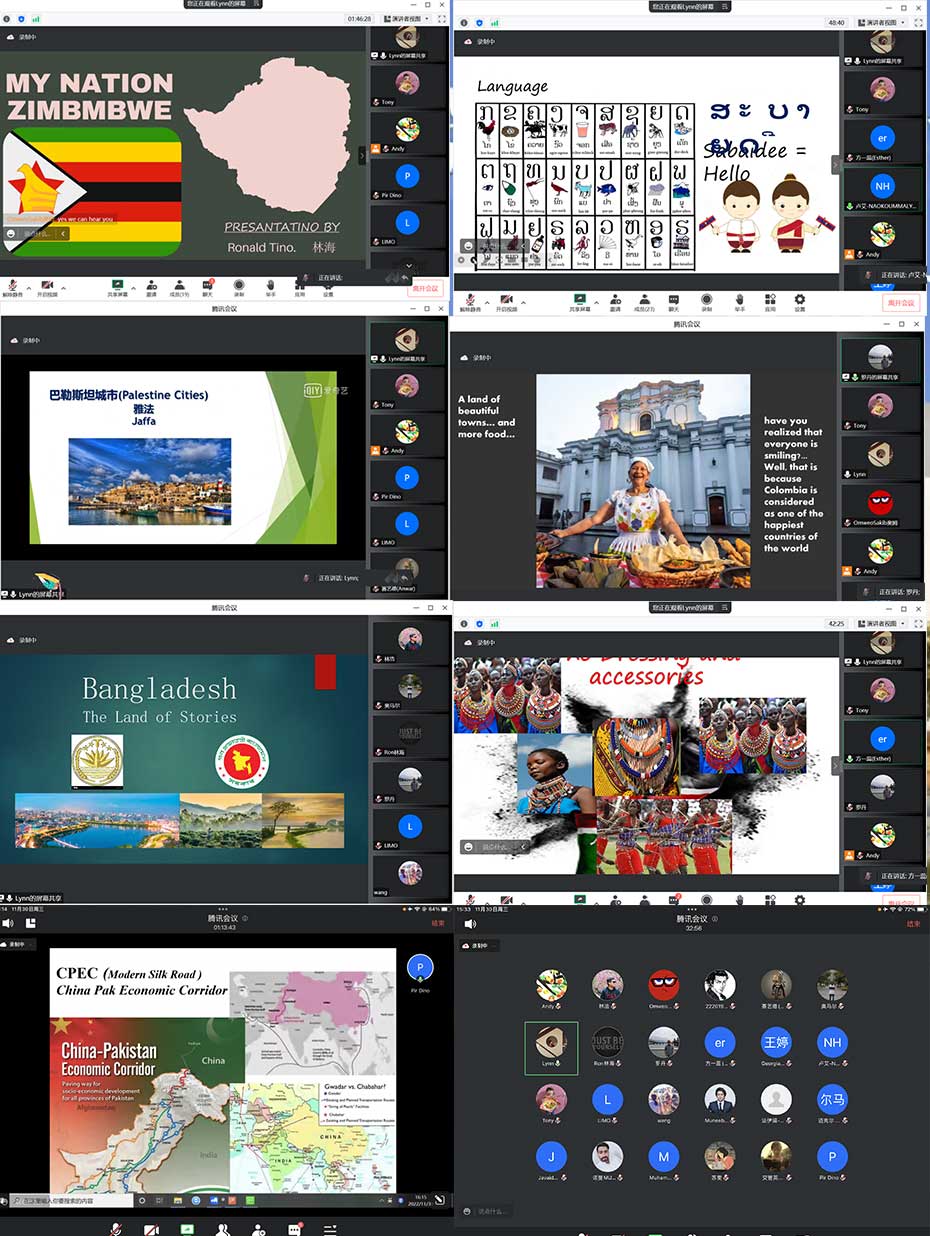Open share screen options arrow in Laos meeting
The image size is (930, 1236).
tap(596, 300)
